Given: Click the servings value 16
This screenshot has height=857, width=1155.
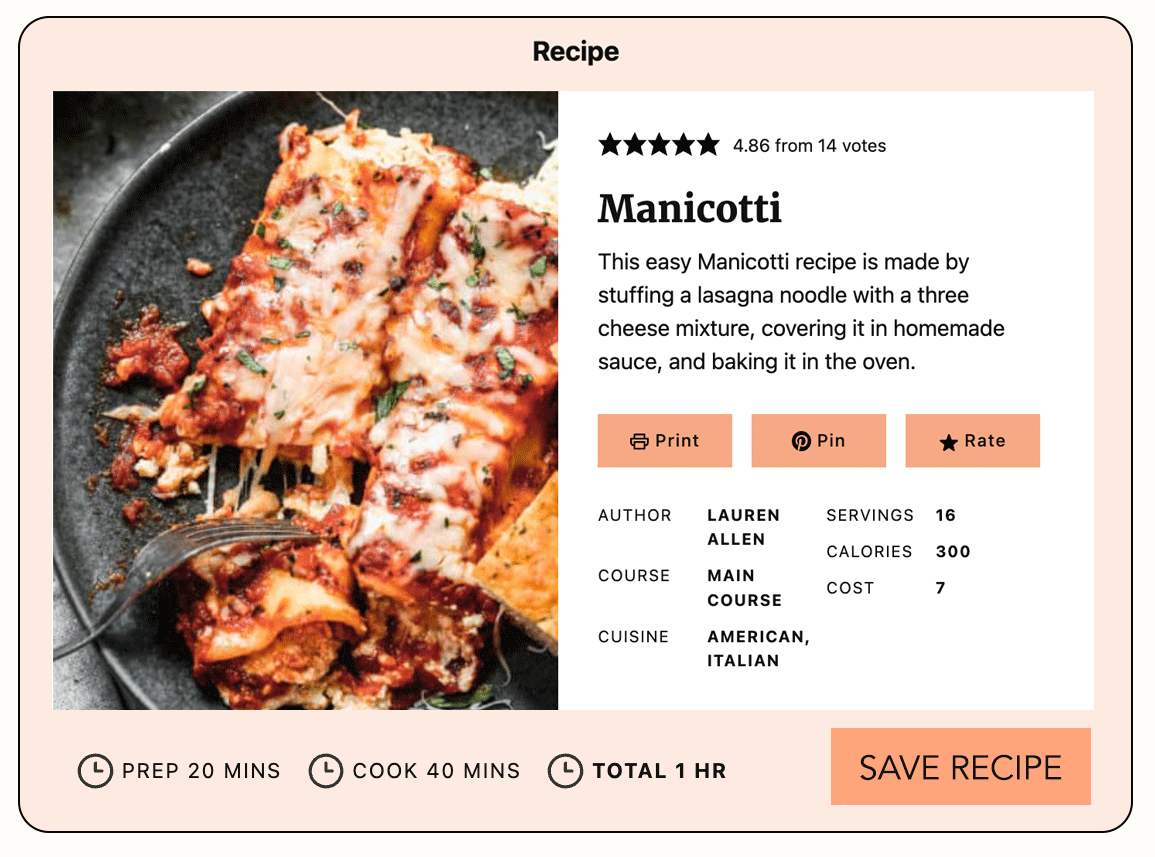Looking at the screenshot, I should click(x=946, y=516).
